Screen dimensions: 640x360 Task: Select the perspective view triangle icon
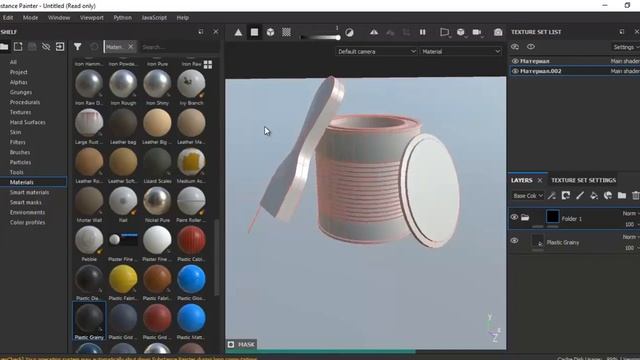pyautogui.click(x=238, y=32)
